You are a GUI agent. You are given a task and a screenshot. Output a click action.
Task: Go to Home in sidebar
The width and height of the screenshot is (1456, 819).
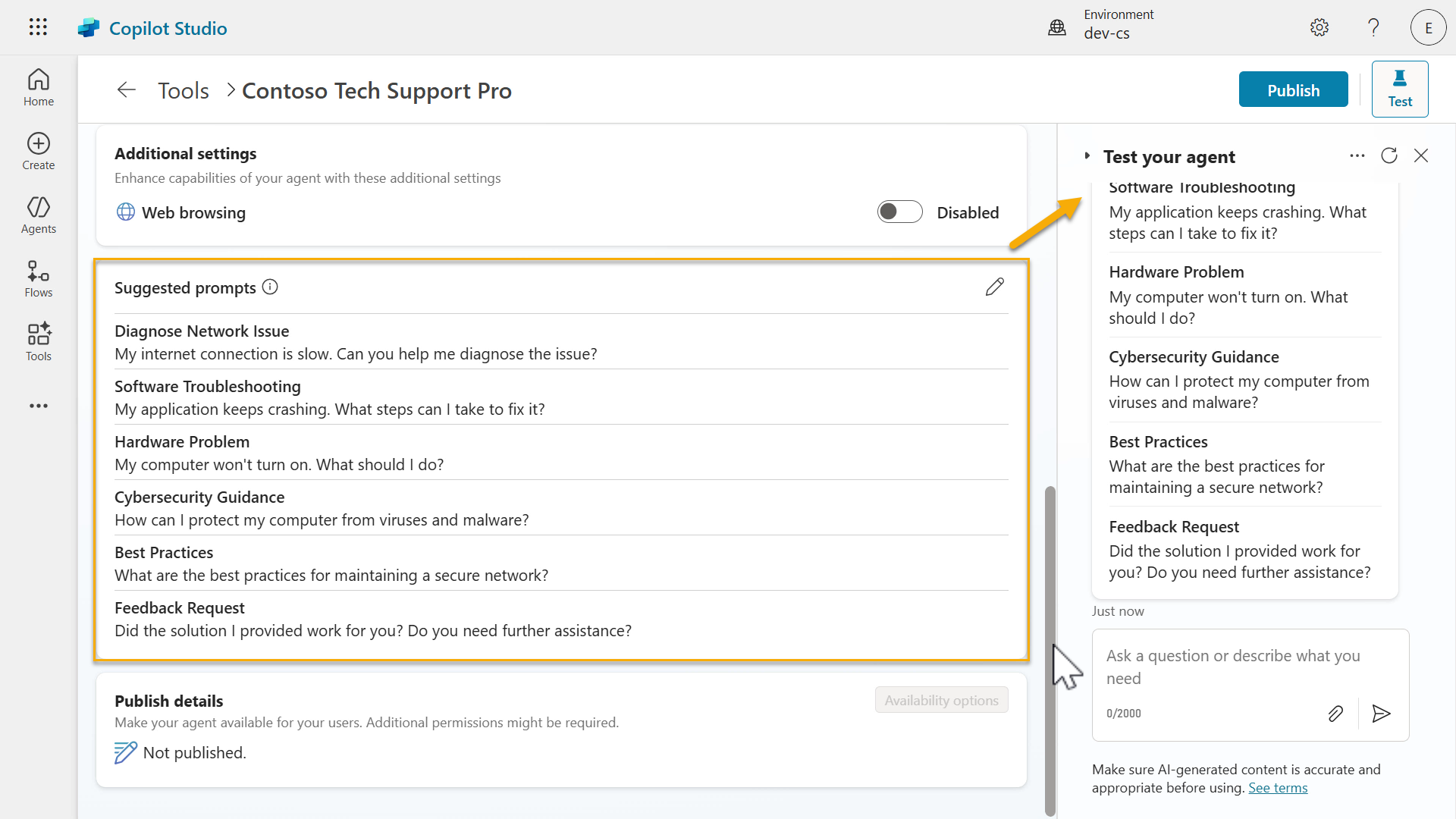(39, 88)
